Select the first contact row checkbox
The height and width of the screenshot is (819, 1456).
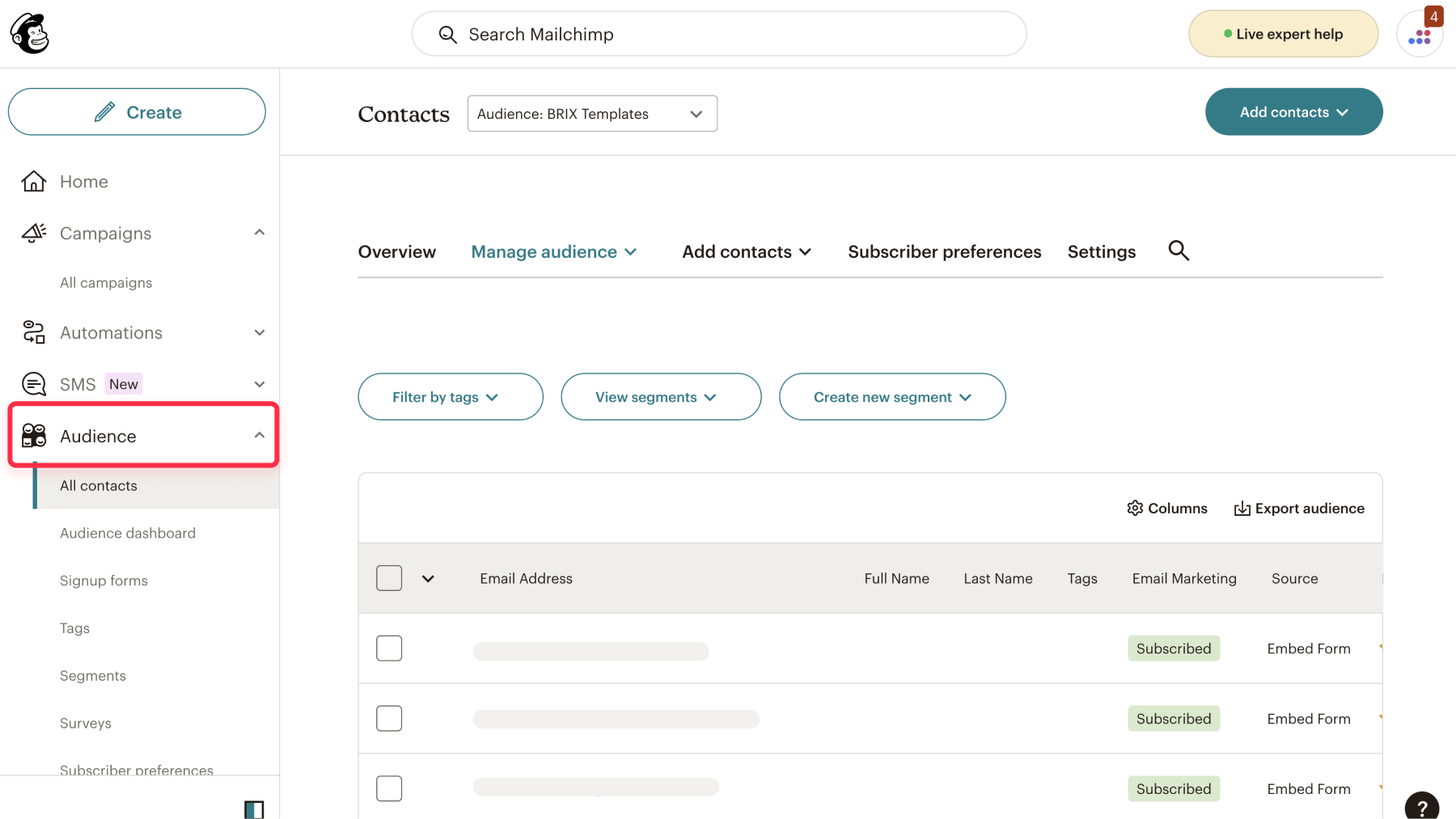[x=389, y=648]
